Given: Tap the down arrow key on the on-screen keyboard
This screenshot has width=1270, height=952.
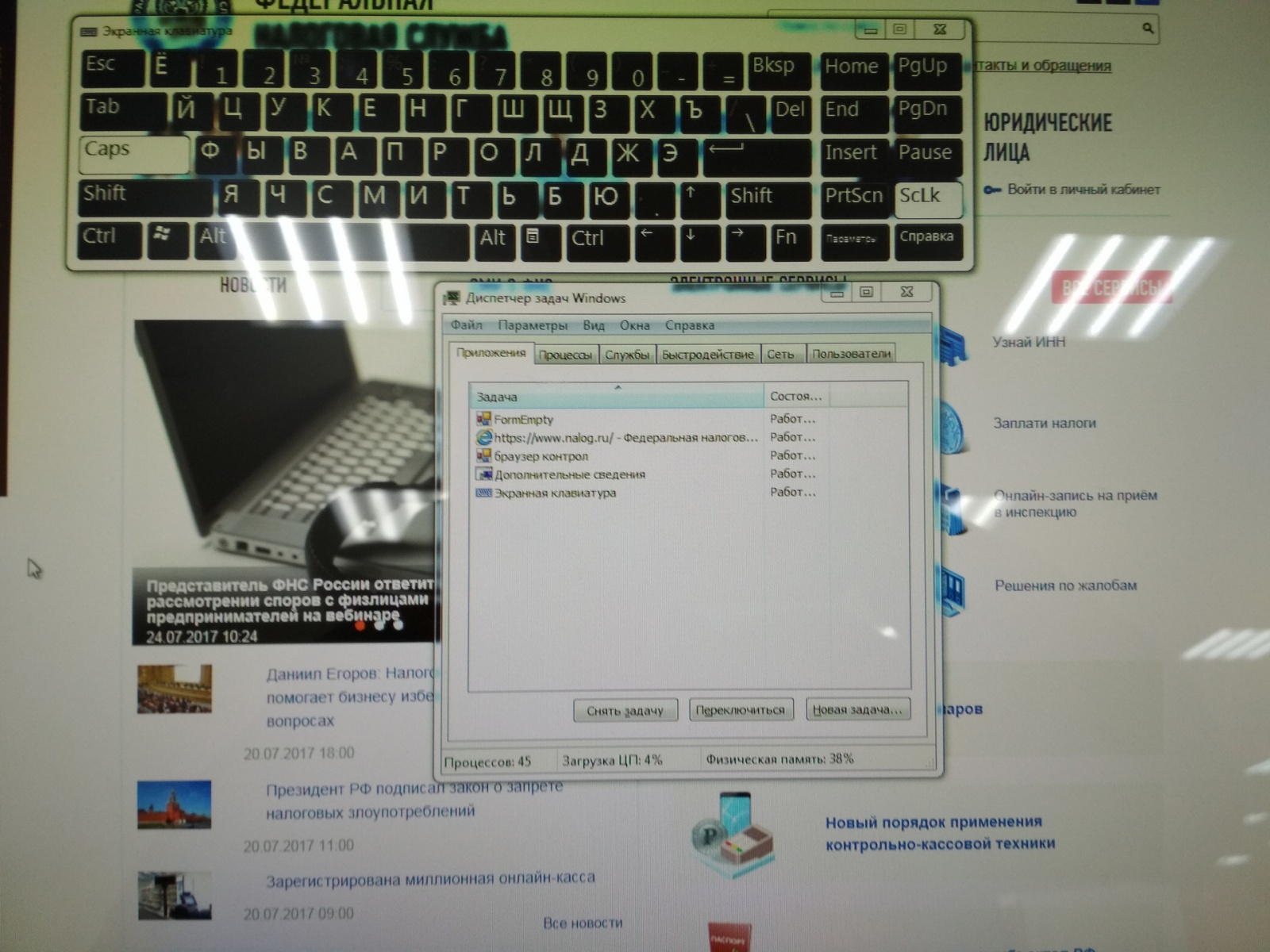Looking at the screenshot, I should (x=700, y=242).
